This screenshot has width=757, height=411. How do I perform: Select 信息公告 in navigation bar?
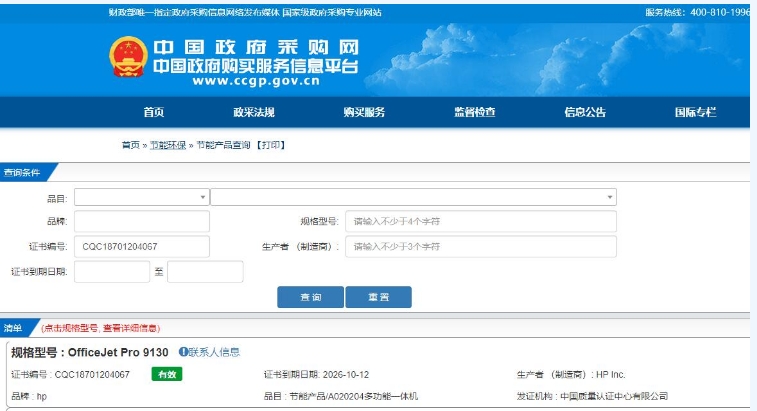(x=585, y=112)
